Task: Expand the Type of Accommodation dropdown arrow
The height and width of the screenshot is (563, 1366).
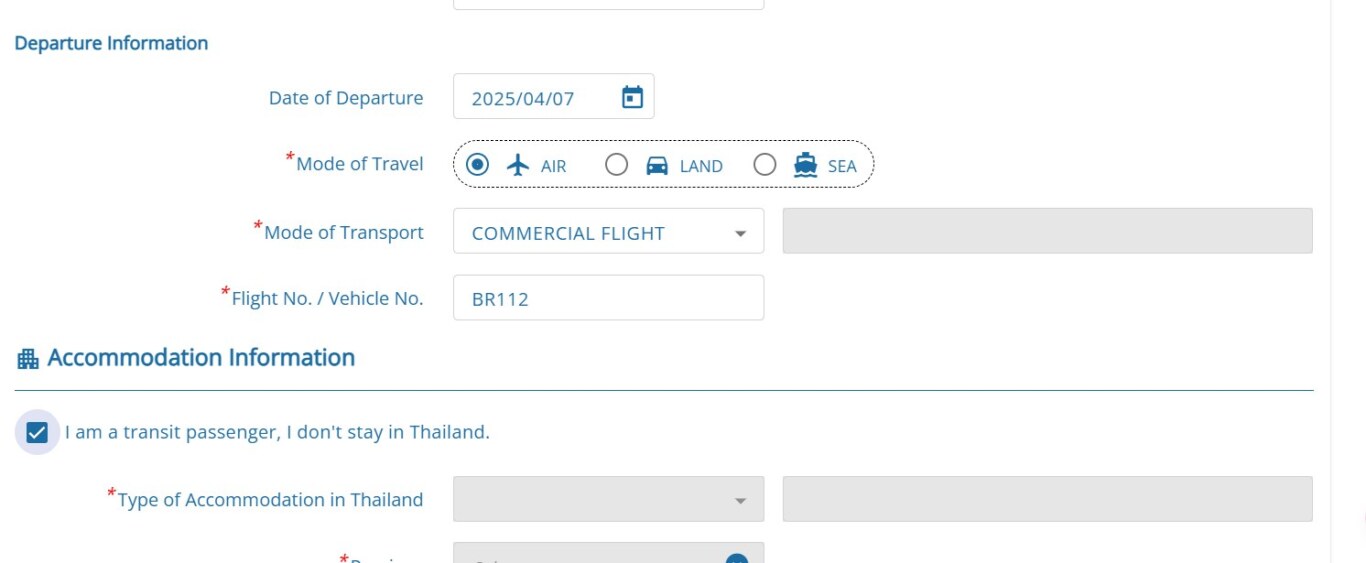Action: coord(740,500)
